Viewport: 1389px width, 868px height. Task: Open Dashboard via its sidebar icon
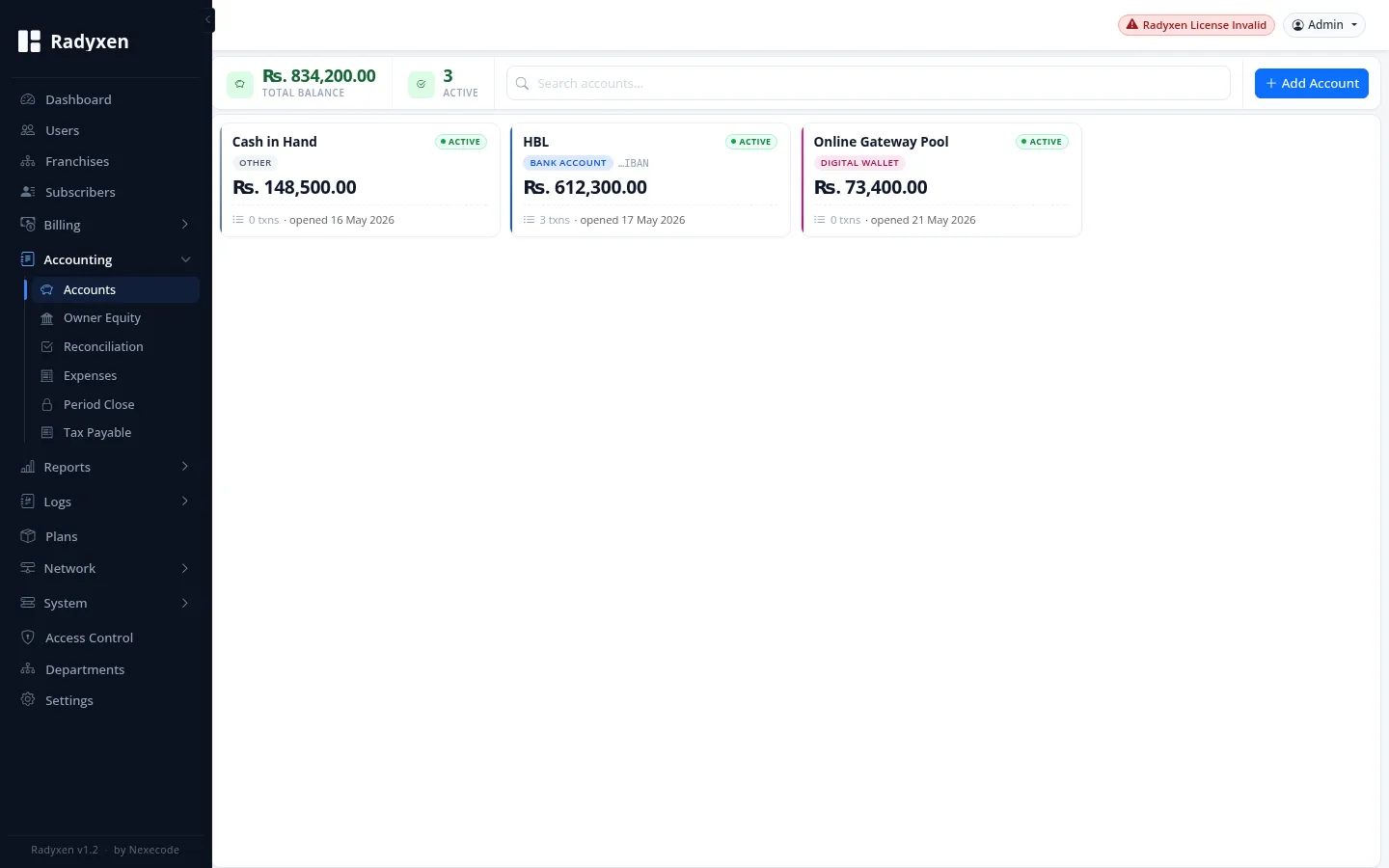click(28, 99)
